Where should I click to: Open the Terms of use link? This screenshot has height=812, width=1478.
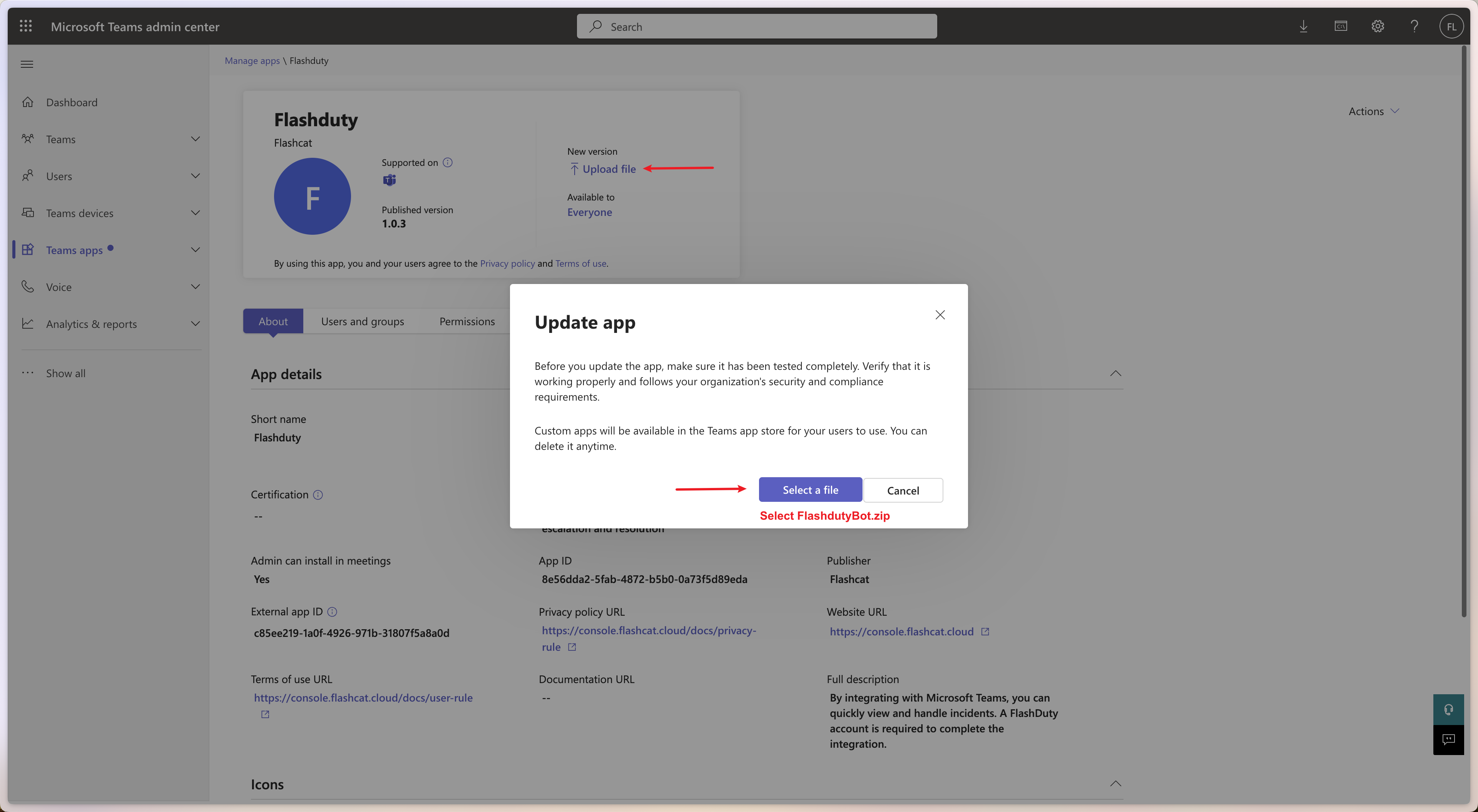pos(581,263)
